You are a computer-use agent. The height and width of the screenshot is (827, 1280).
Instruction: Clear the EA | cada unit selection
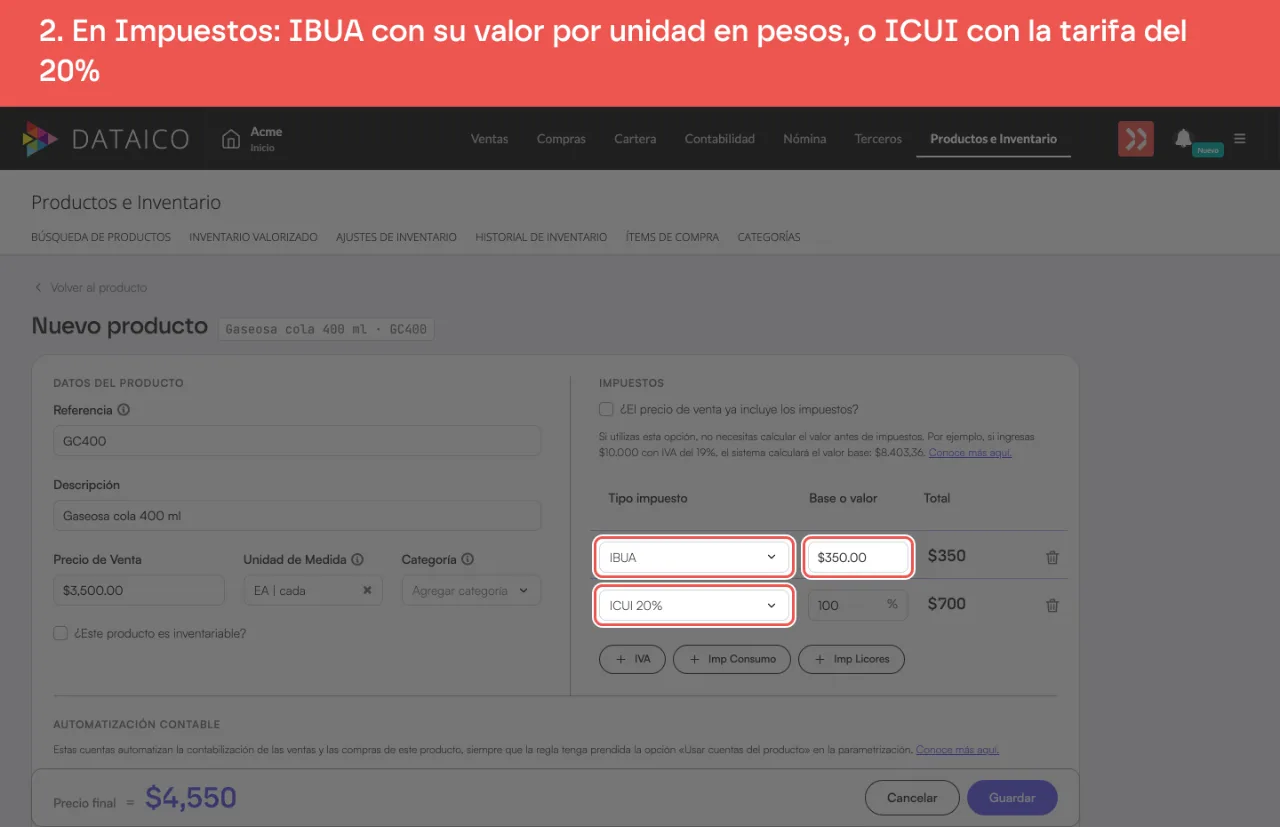367,591
